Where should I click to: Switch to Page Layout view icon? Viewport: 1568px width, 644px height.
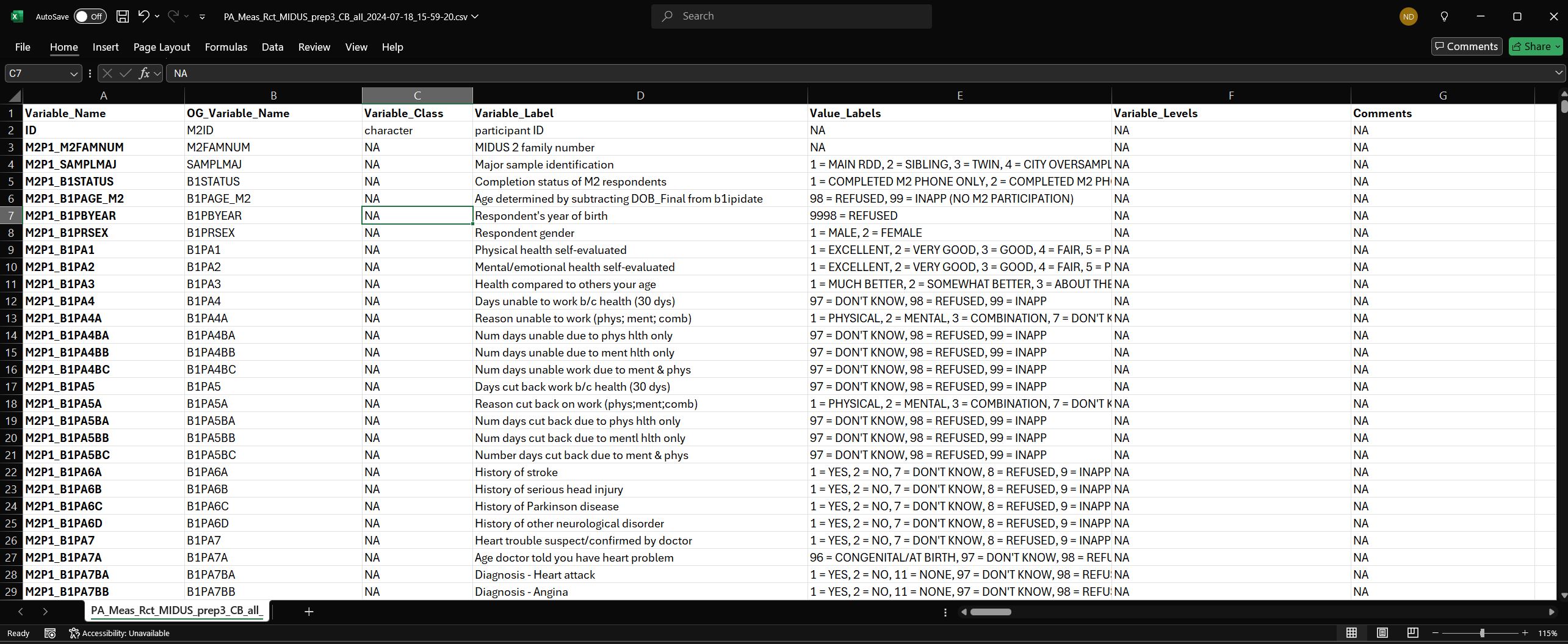pyautogui.click(x=1382, y=633)
